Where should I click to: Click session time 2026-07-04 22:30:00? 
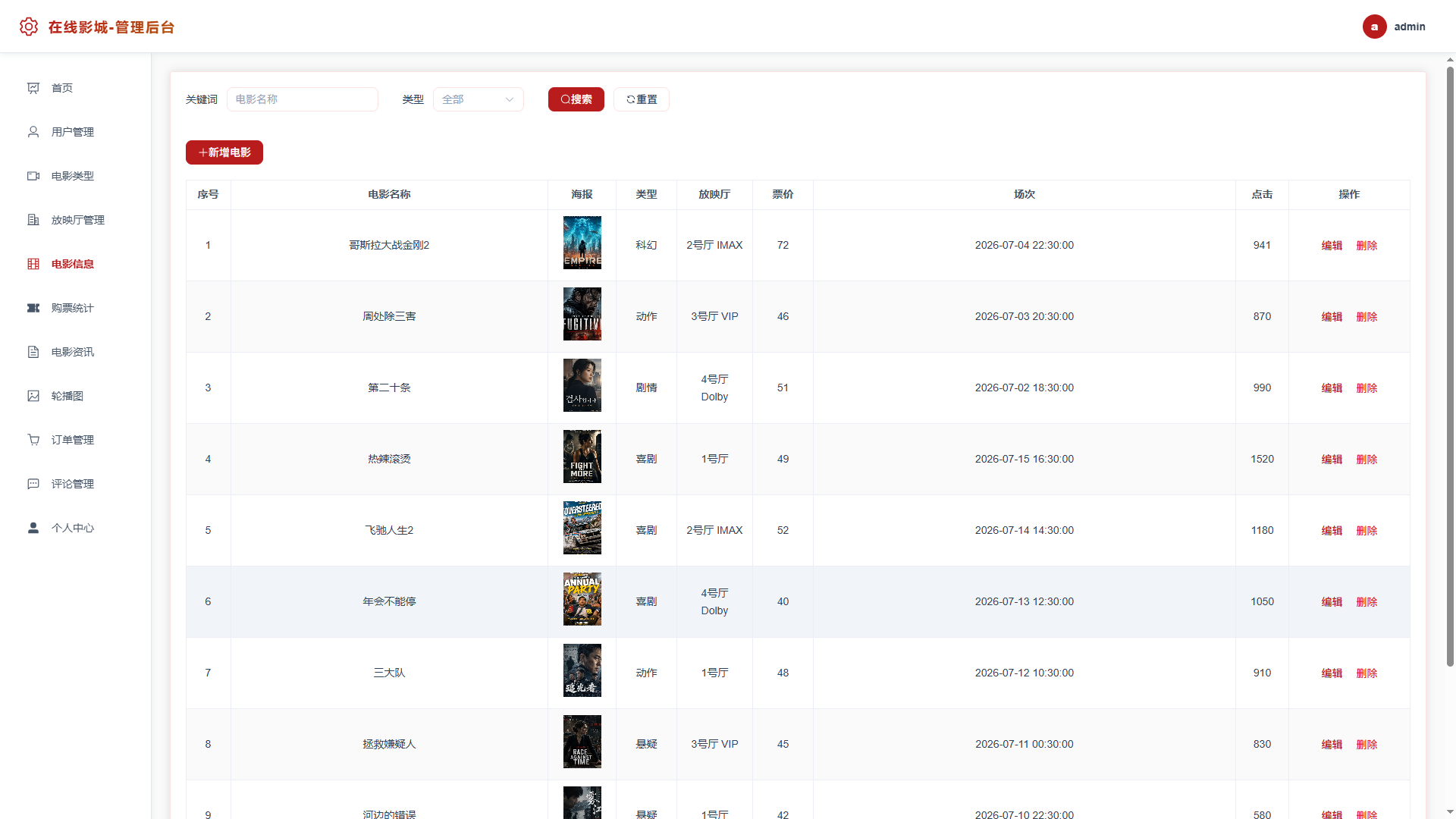(x=1025, y=246)
